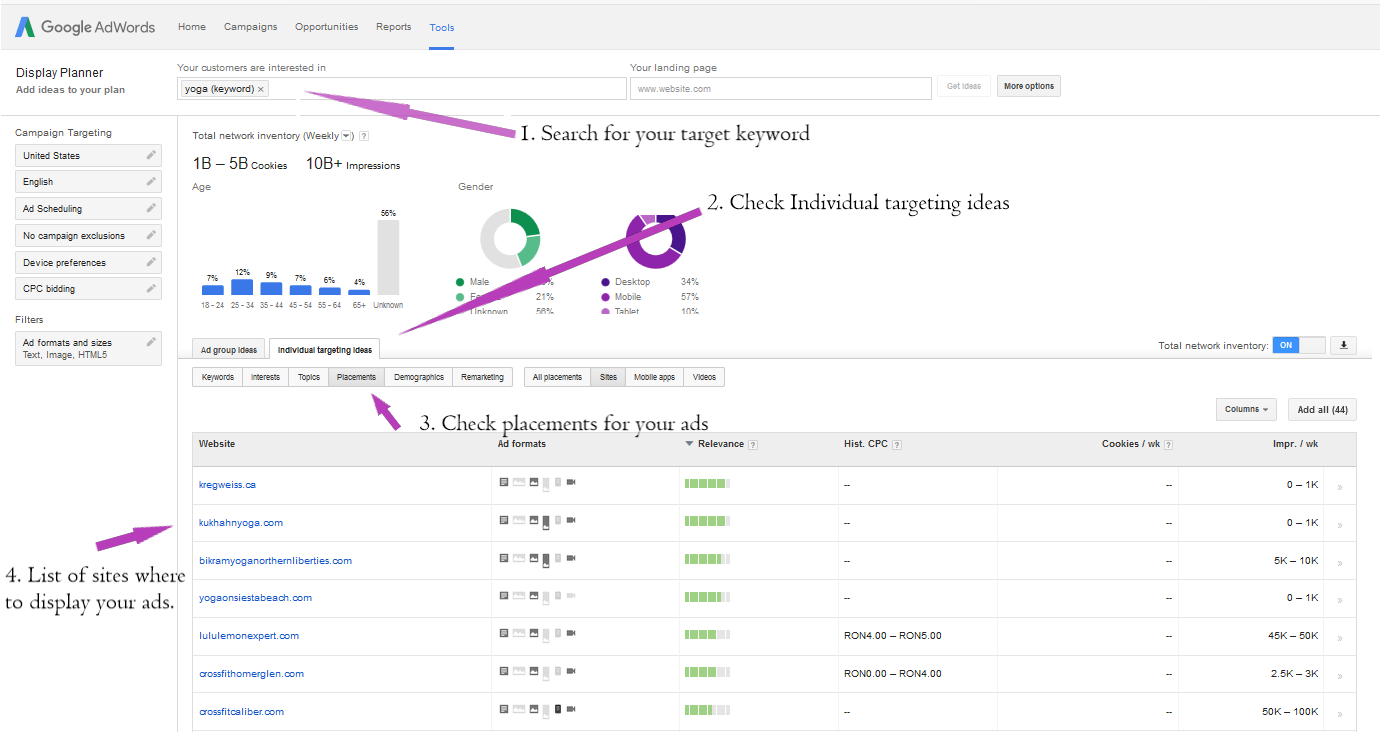Click the customer interests keyword field
The width and height of the screenshot is (1380, 732).
click(x=402, y=88)
